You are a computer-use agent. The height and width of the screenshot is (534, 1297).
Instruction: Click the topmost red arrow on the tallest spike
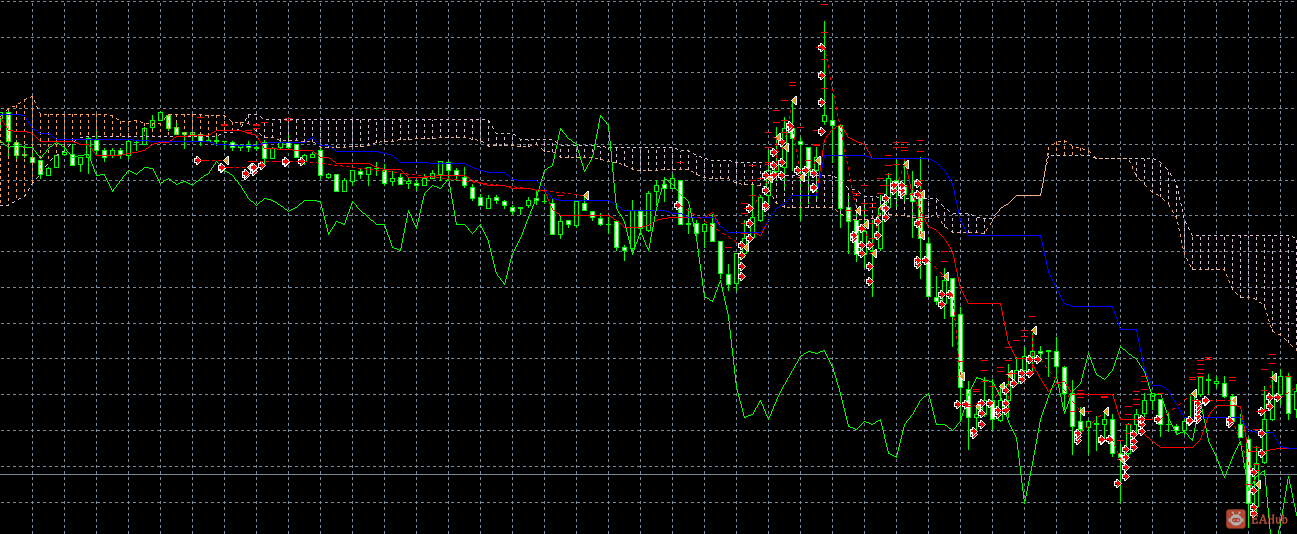coord(823,47)
